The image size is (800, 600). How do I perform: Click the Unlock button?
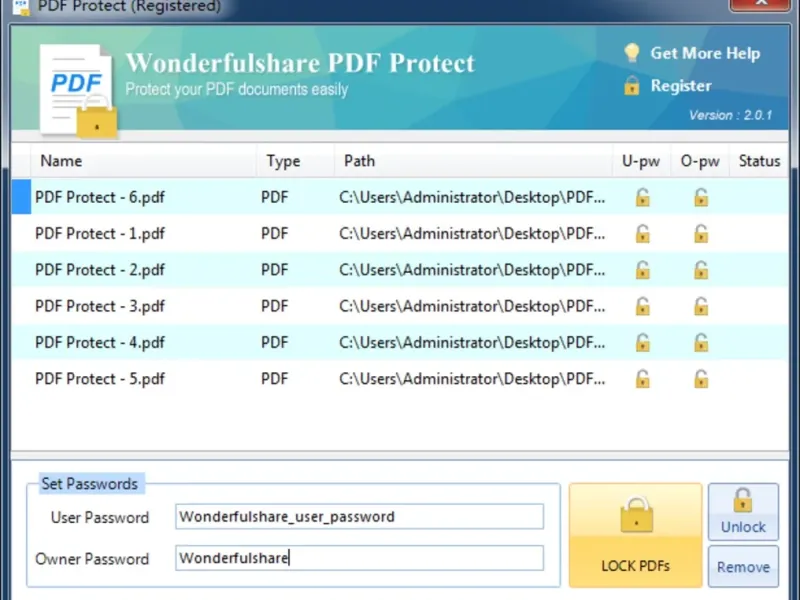click(743, 512)
